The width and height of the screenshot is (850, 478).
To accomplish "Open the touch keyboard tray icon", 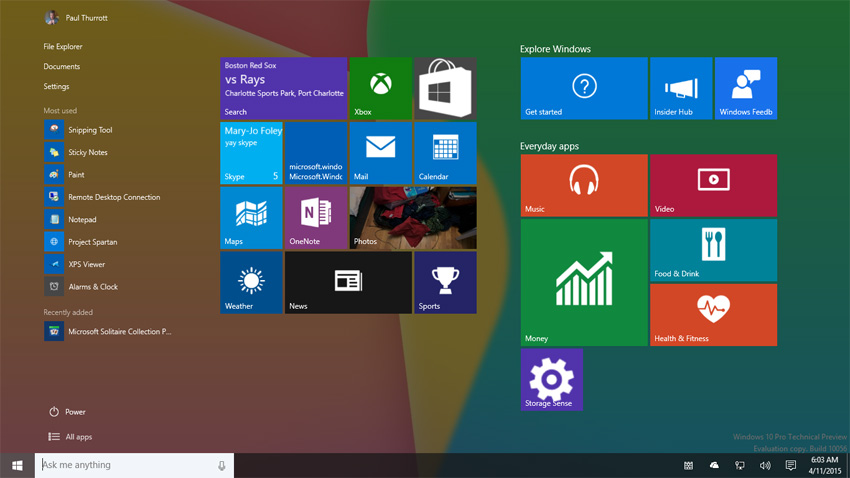I will [688, 466].
